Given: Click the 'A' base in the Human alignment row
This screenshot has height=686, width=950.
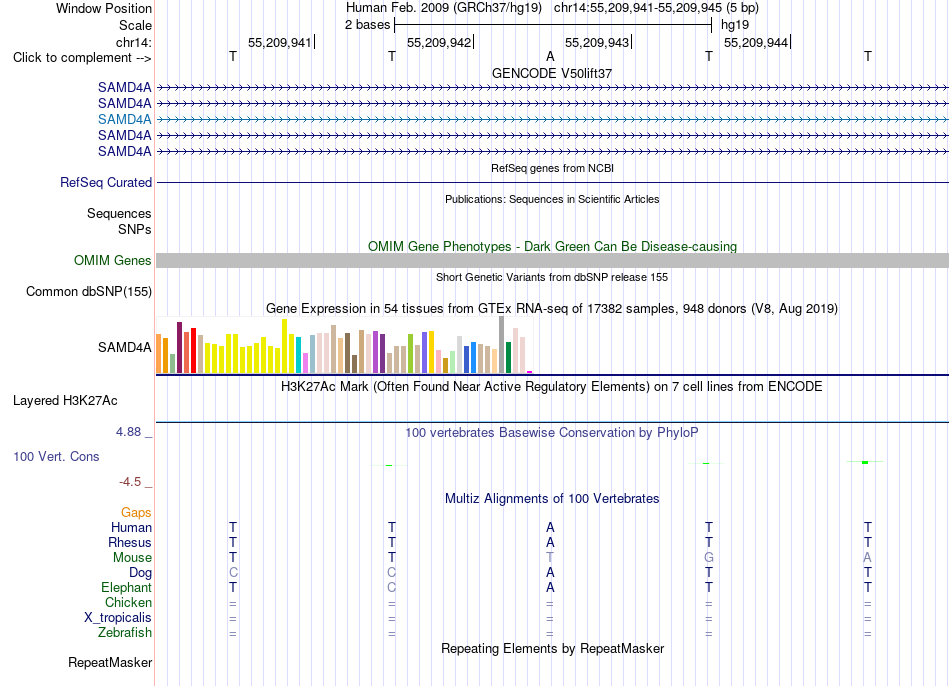Looking at the screenshot, I should (x=550, y=527).
